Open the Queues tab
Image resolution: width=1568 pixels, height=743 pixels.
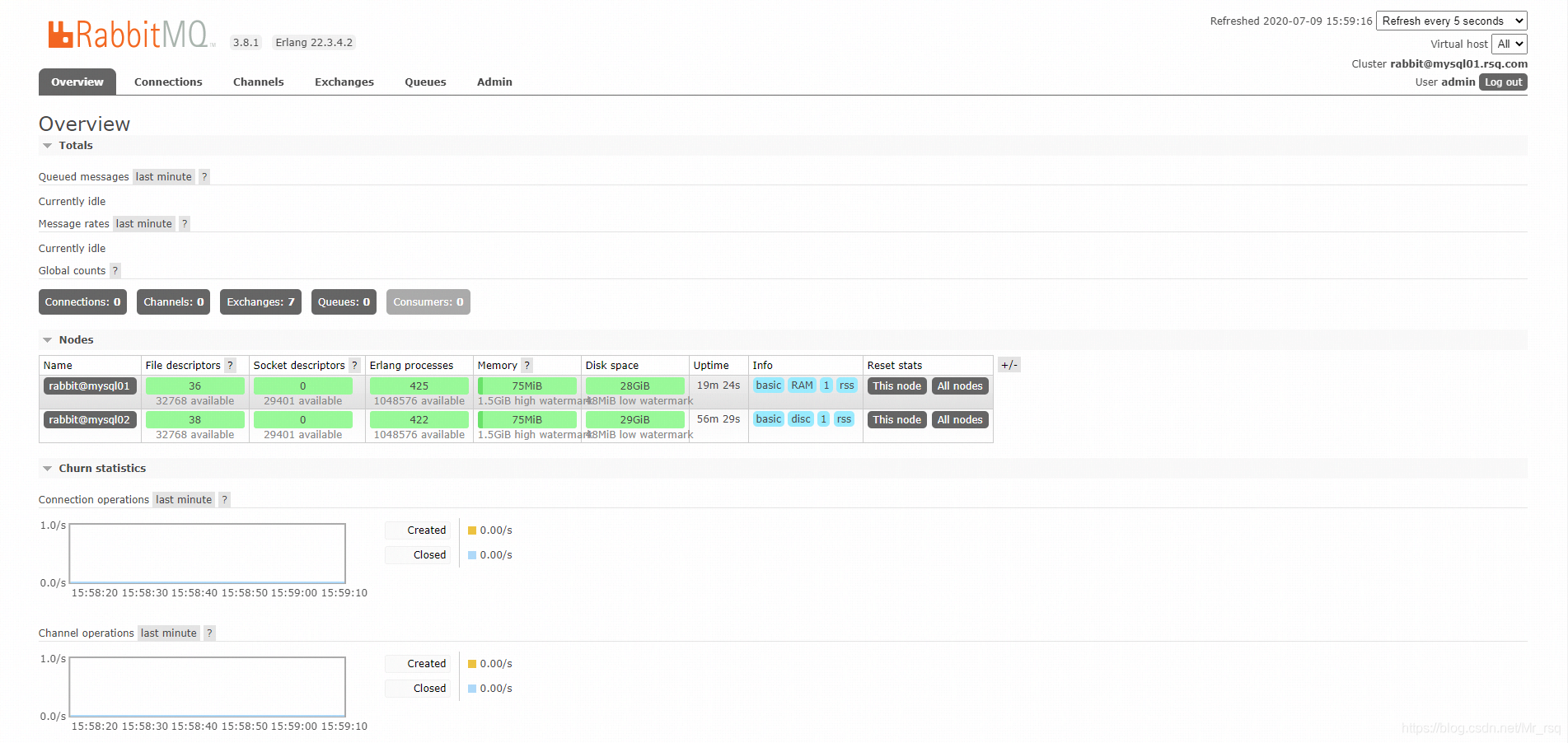[425, 82]
